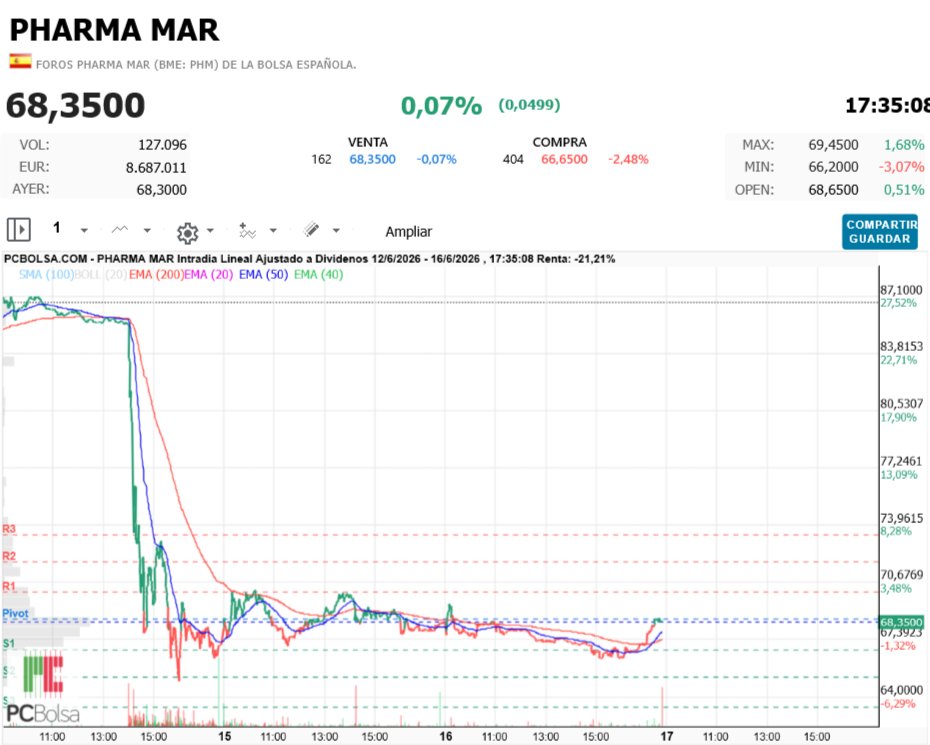Viewport: 930px width, 745px height.
Task: Click the MAX value 69,4500
Action: [x=833, y=145]
